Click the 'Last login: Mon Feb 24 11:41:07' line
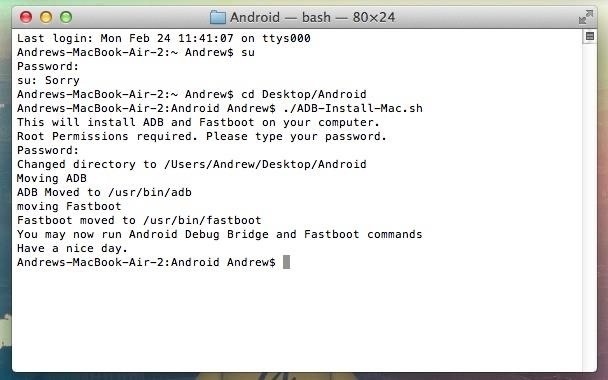This screenshot has width=608, height=380. (164, 38)
